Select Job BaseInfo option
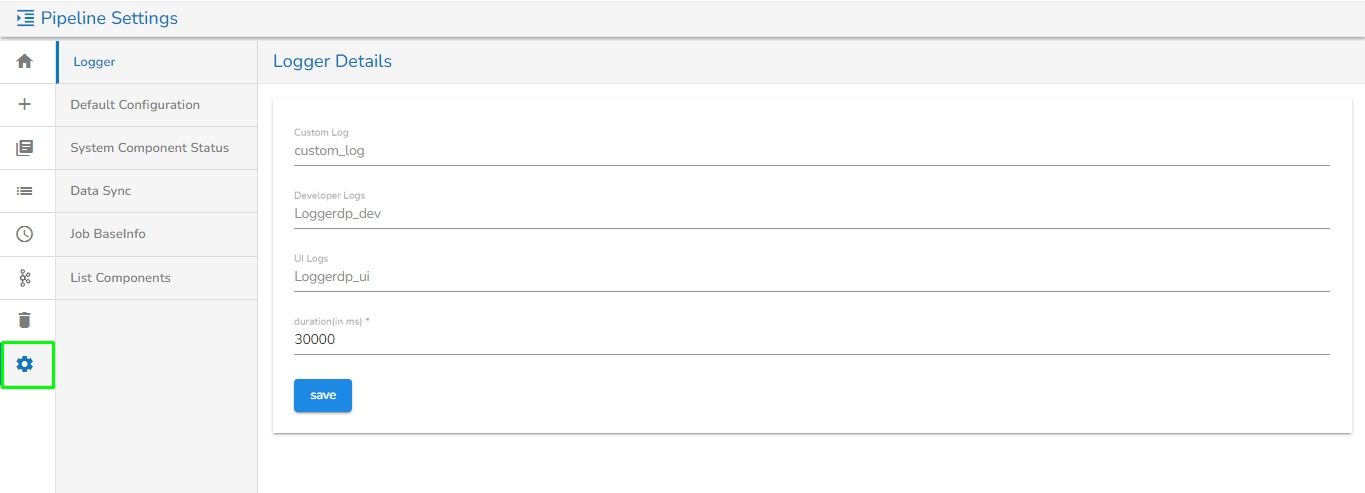 [108, 234]
